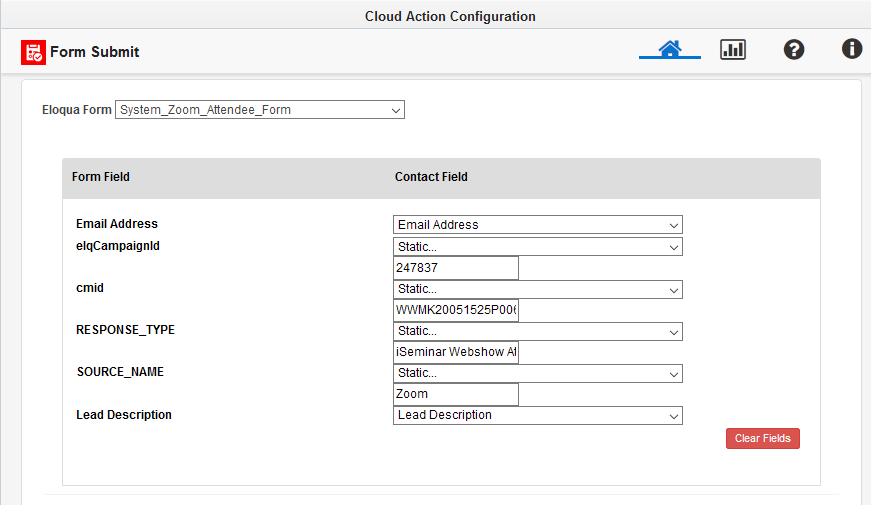Click the Form Submit app icon

coord(33,52)
